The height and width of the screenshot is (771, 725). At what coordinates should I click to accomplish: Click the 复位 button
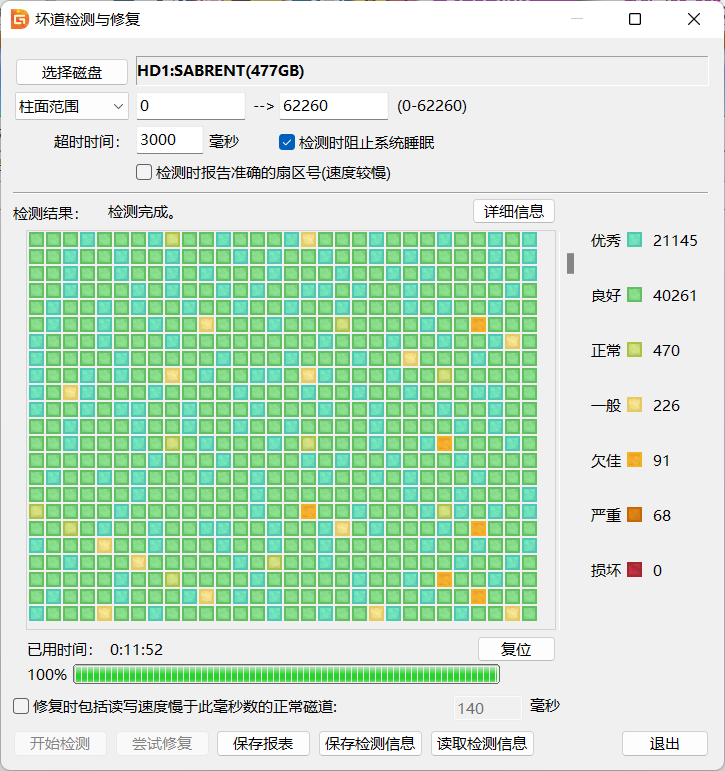pos(516,649)
